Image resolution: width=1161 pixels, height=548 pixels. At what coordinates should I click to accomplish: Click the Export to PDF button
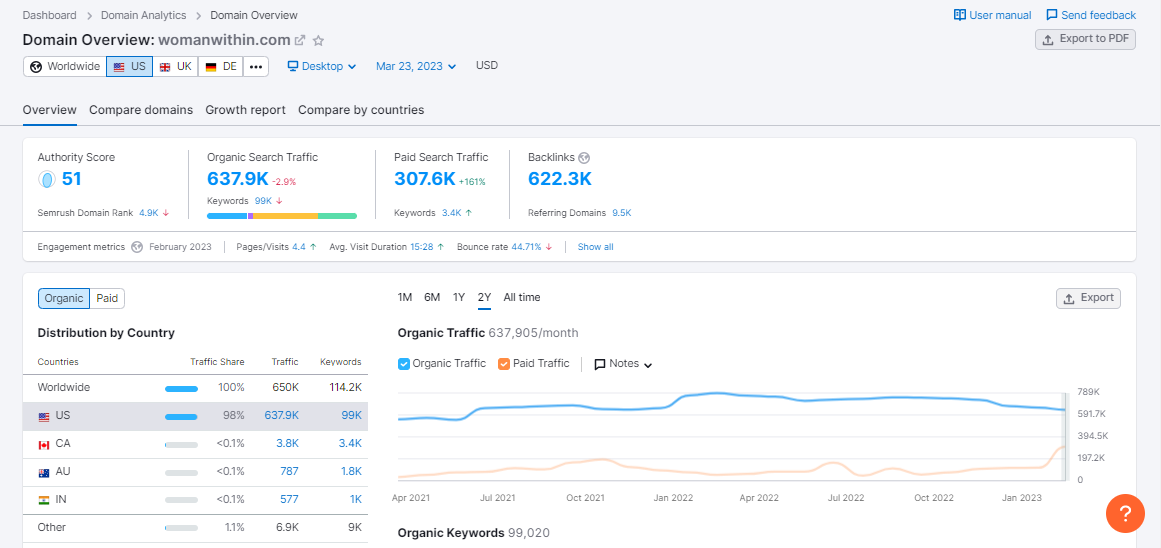coord(1085,39)
